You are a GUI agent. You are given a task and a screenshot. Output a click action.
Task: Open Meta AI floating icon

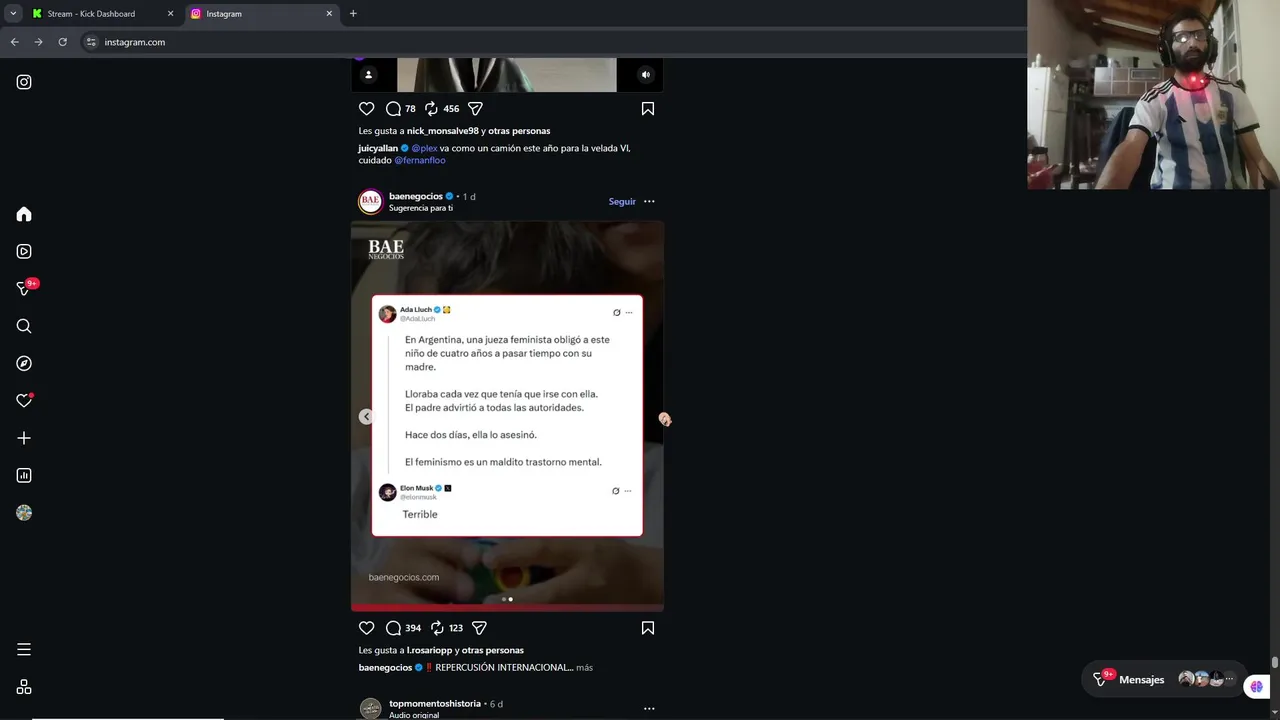pyautogui.click(x=1257, y=686)
